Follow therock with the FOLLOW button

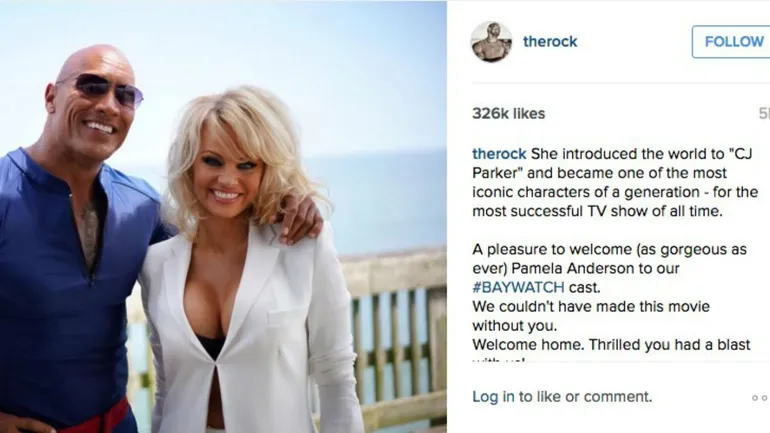coord(732,42)
